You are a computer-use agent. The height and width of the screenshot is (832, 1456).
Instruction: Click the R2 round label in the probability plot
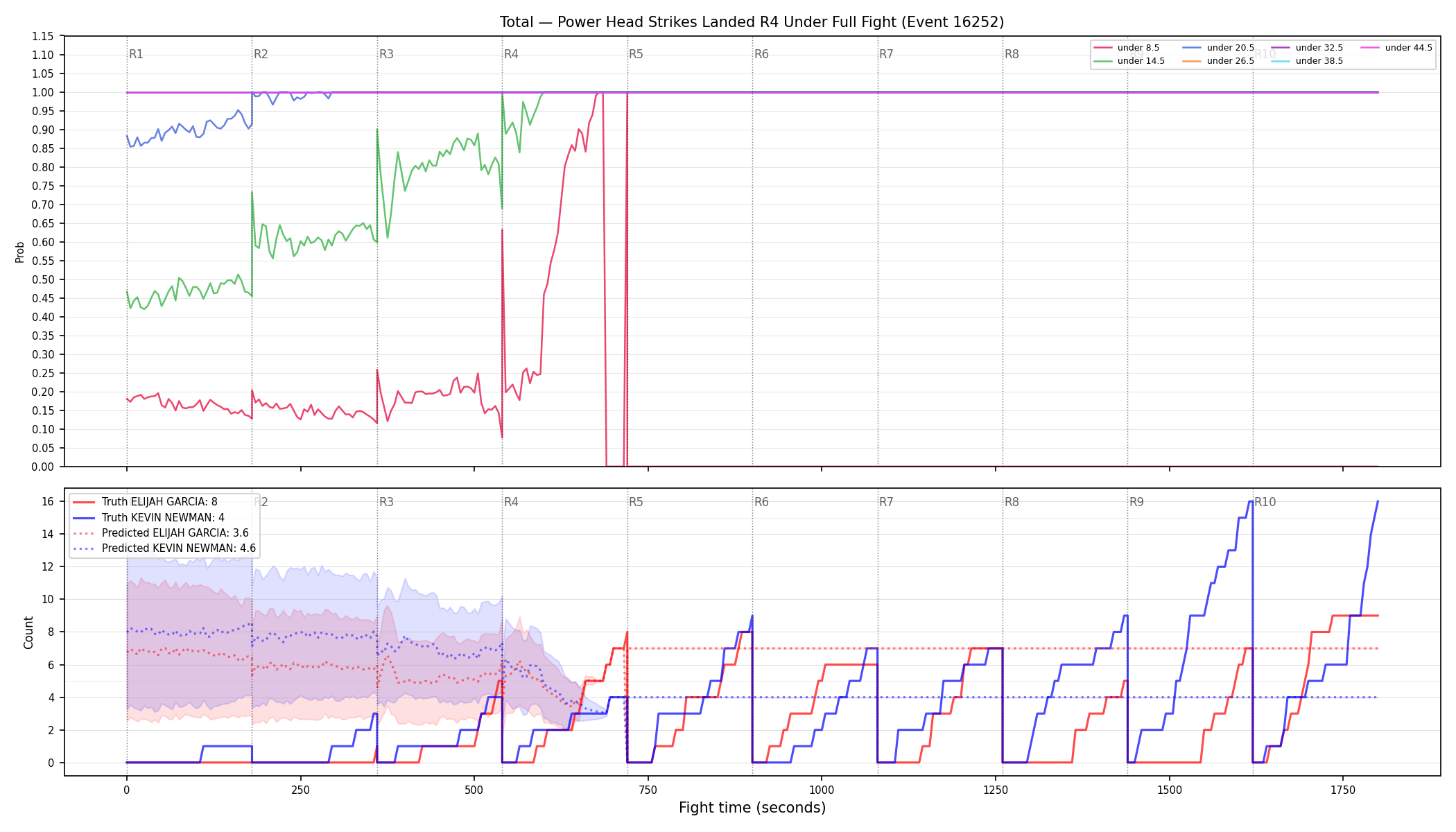[x=261, y=54]
